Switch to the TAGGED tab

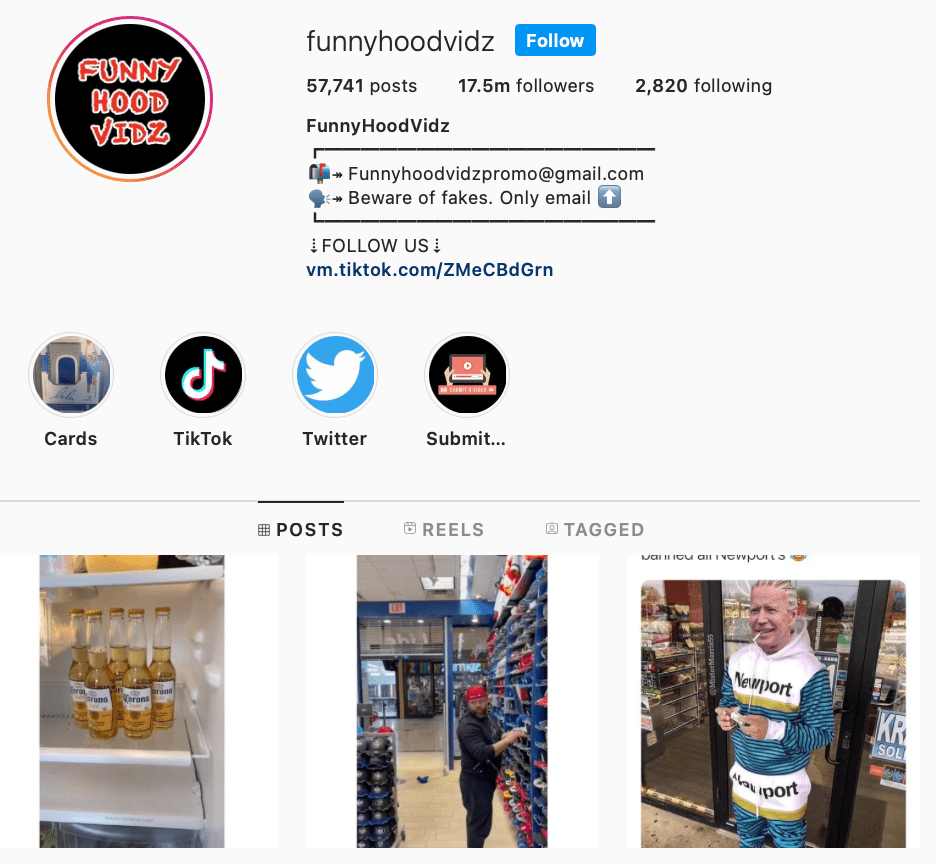[595, 529]
